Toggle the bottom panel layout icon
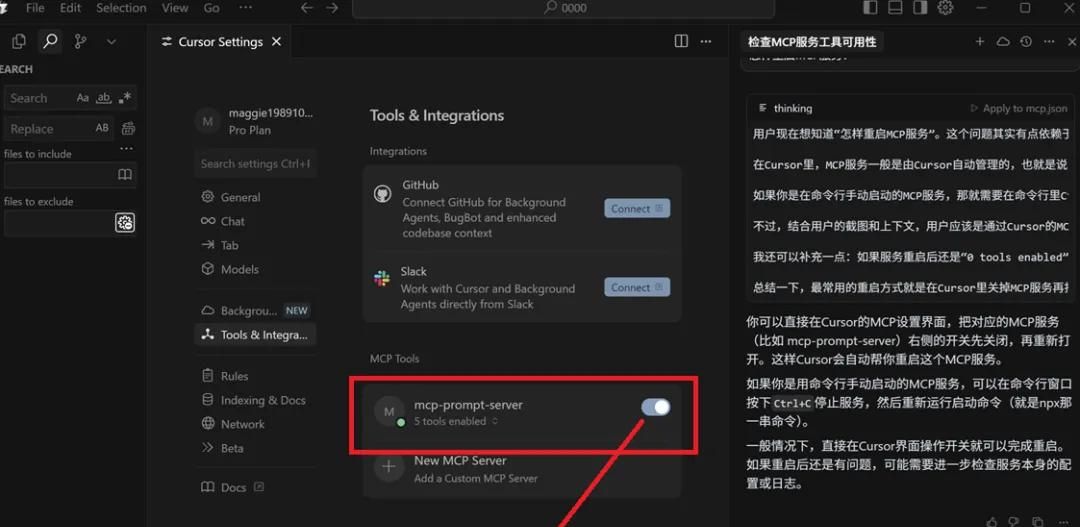 [895, 8]
